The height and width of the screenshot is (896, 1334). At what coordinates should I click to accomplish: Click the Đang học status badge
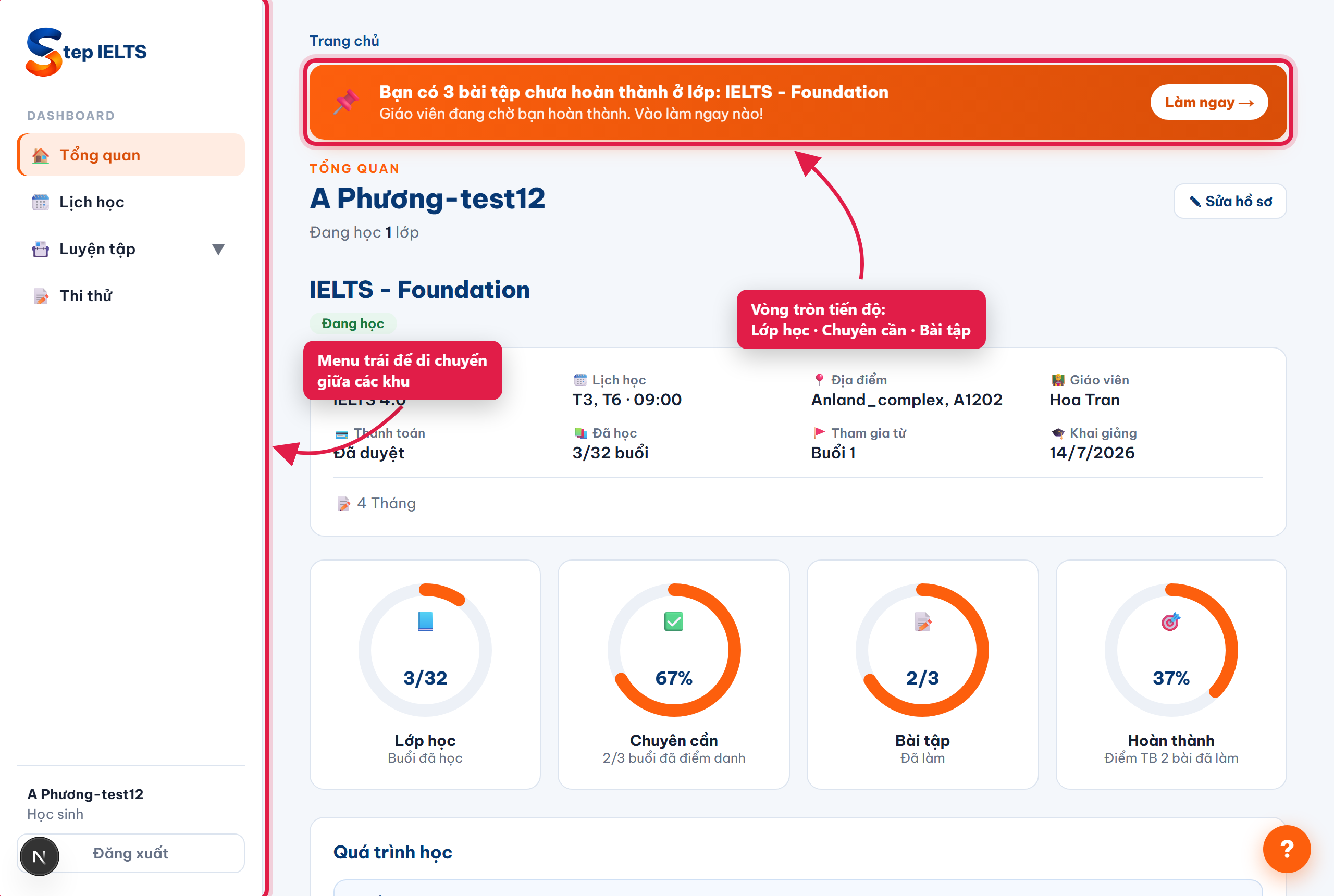353,323
